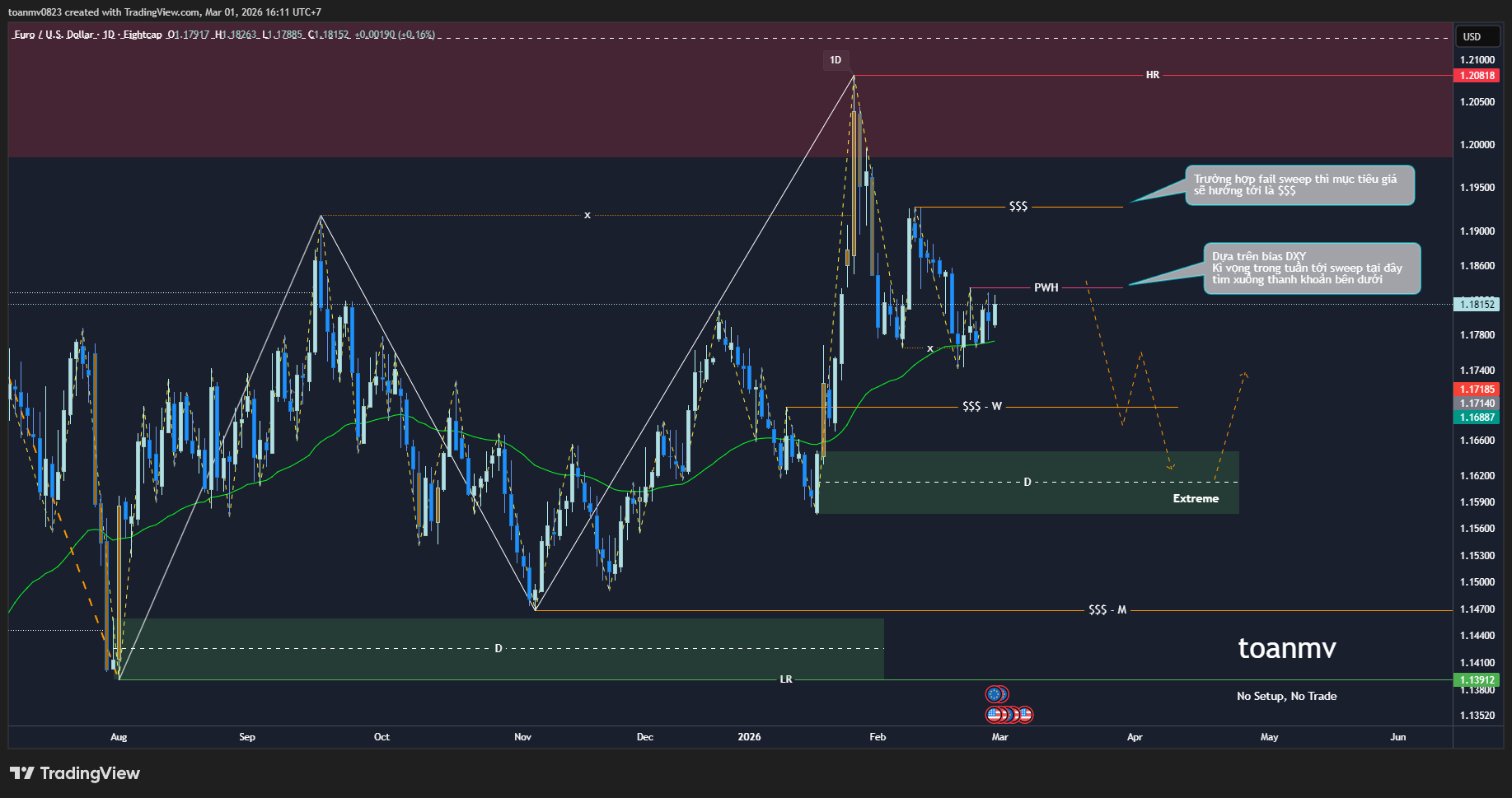Screen dimensions: 1512x798
Task: Click the Sep label on the time axis
Action: (247, 737)
